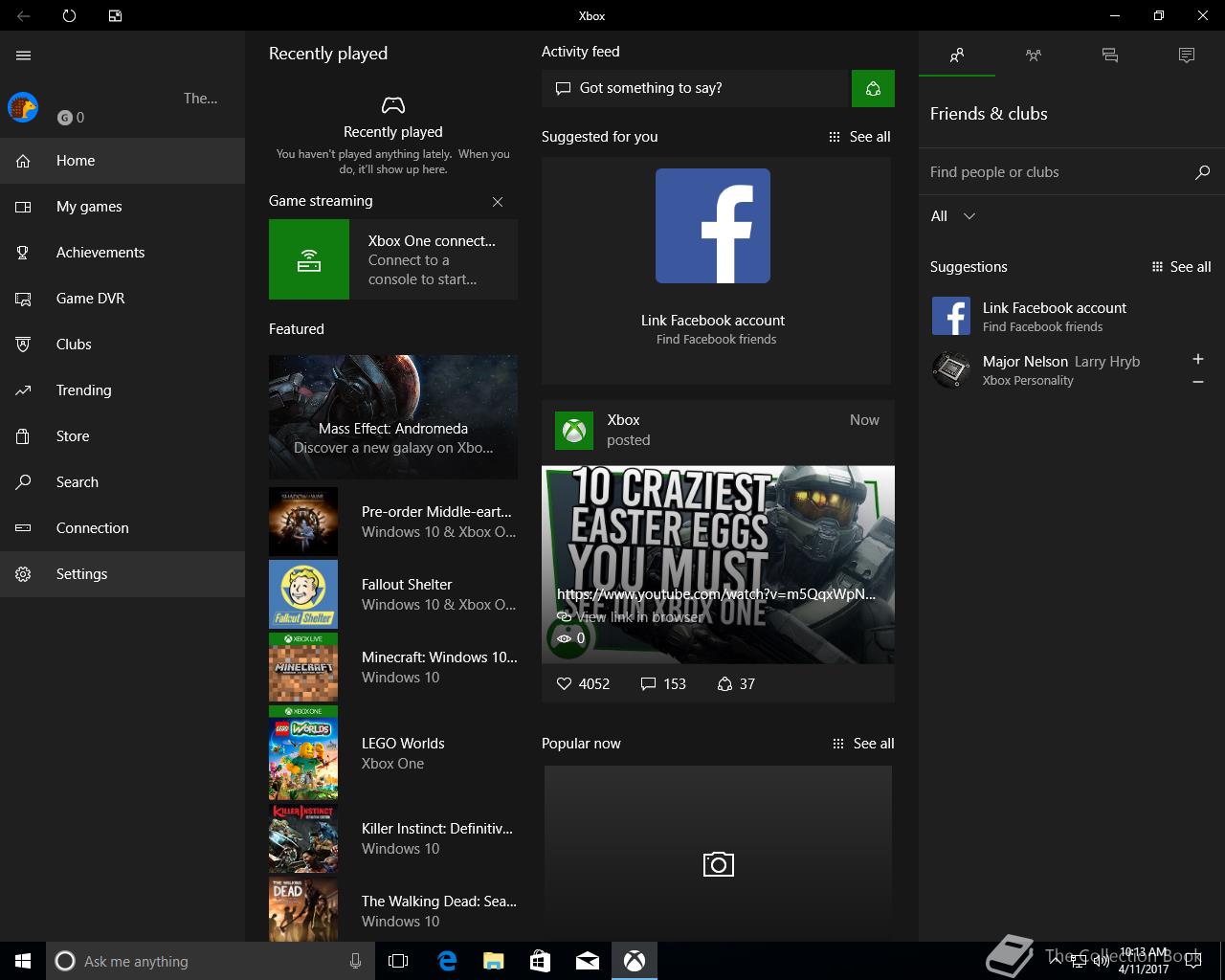The height and width of the screenshot is (980, 1225).
Task: Click the Store bag icon
Action: pos(24,436)
